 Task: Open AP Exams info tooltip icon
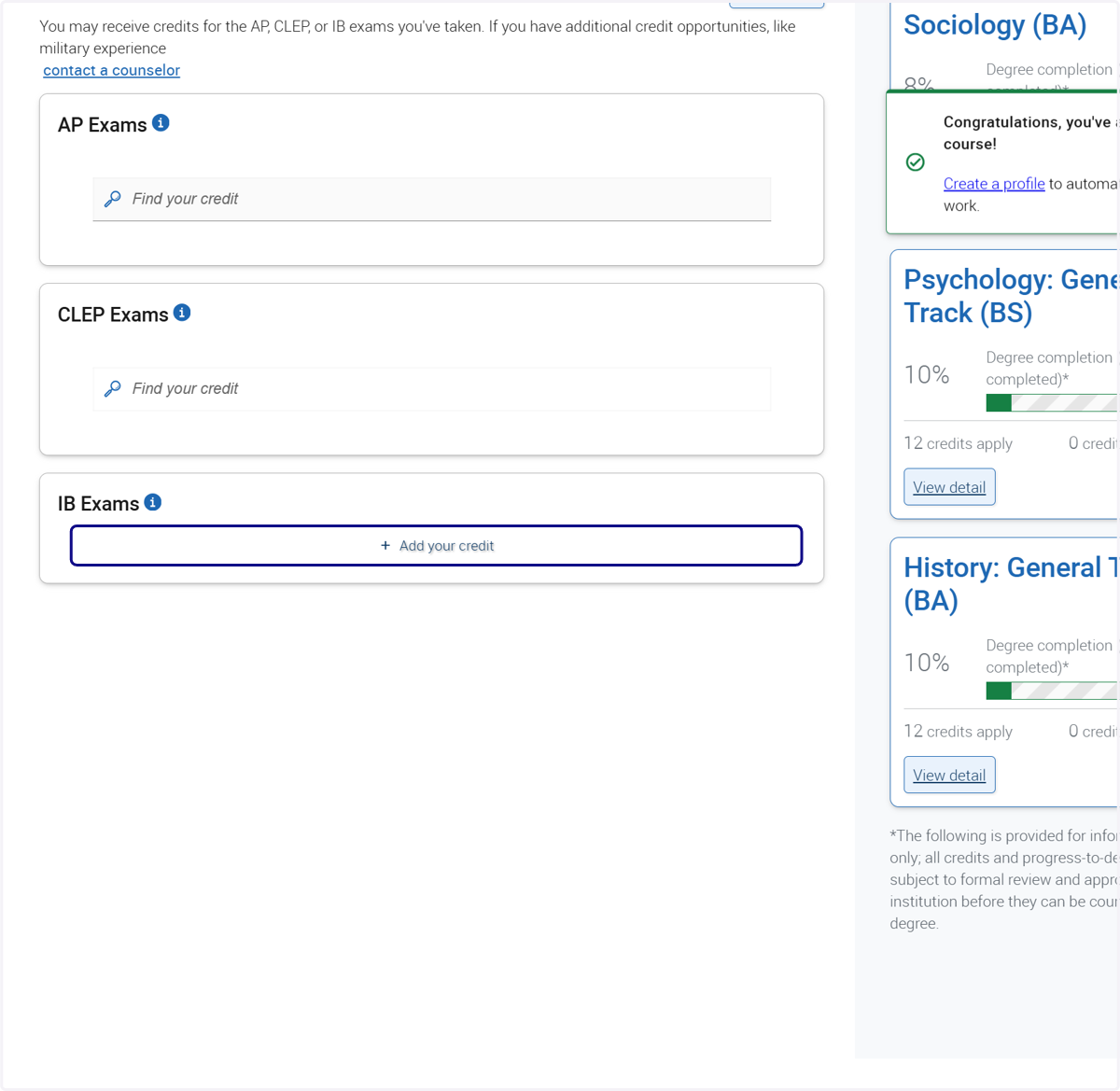tap(161, 123)
